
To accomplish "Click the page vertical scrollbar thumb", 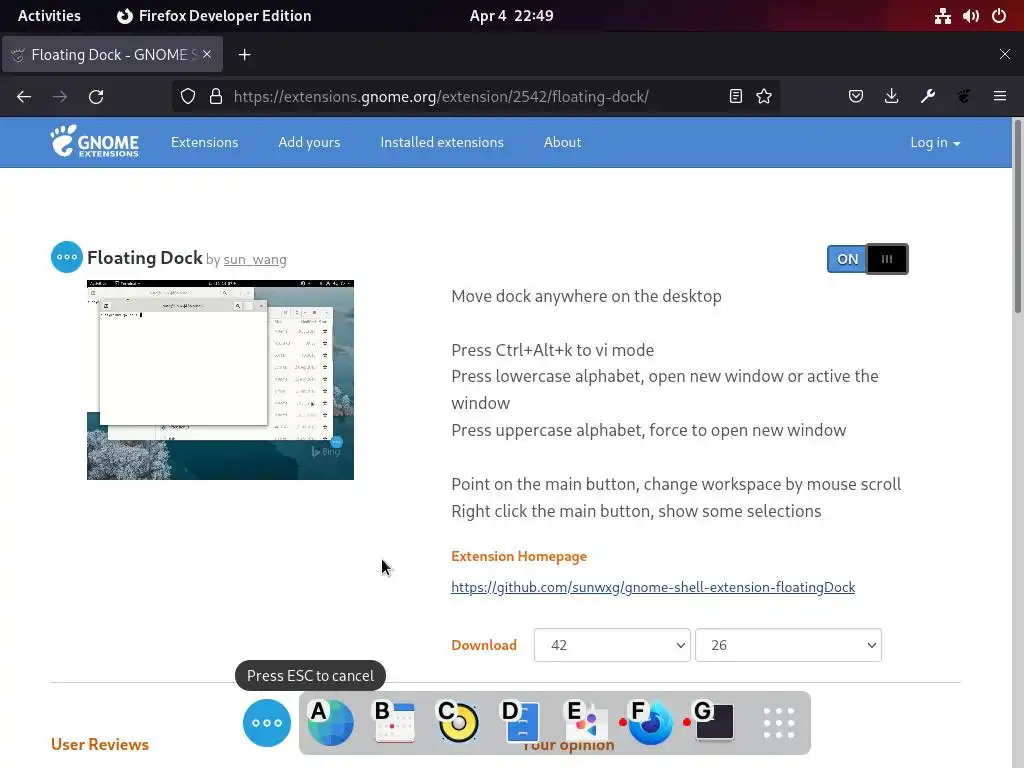I will click(1017, 216).
